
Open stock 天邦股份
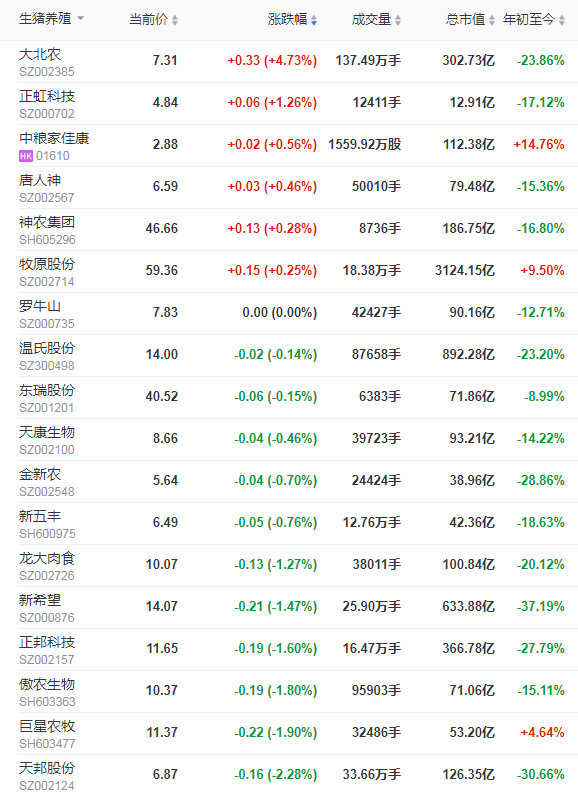[x=47, y=769]
